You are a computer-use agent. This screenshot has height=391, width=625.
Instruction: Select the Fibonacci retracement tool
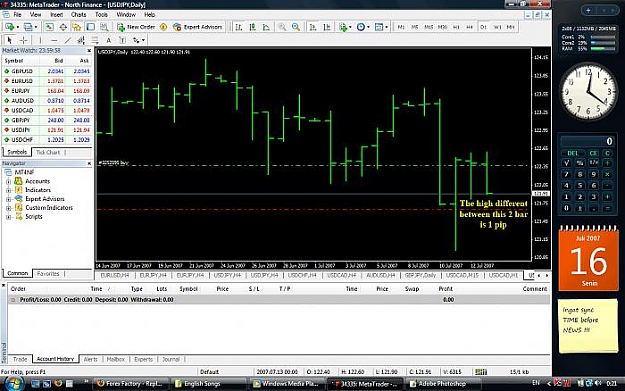[x=95, y=40]
